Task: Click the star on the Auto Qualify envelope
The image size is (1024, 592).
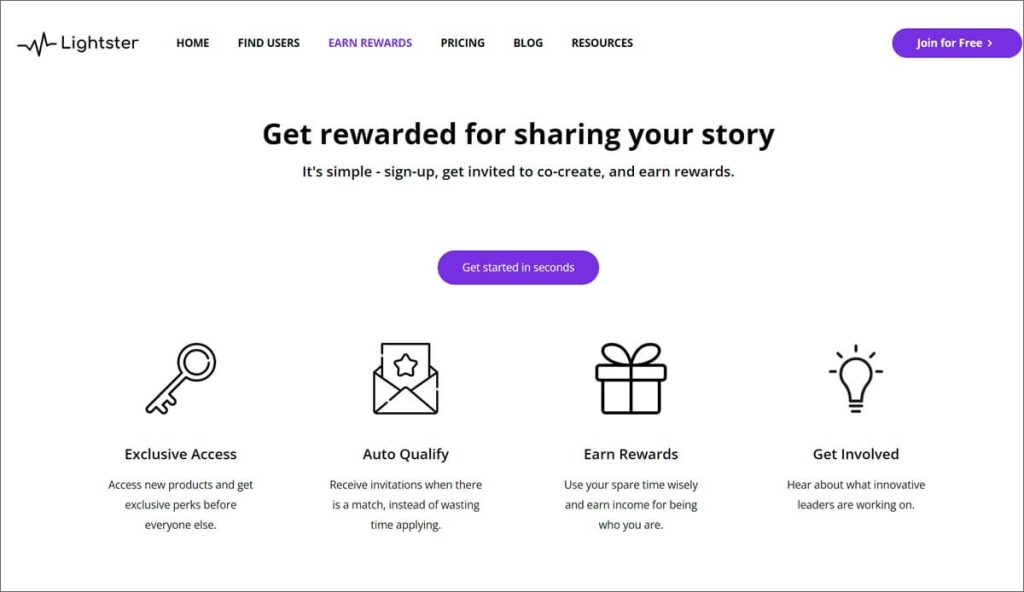Action: (x=406, y=366)
